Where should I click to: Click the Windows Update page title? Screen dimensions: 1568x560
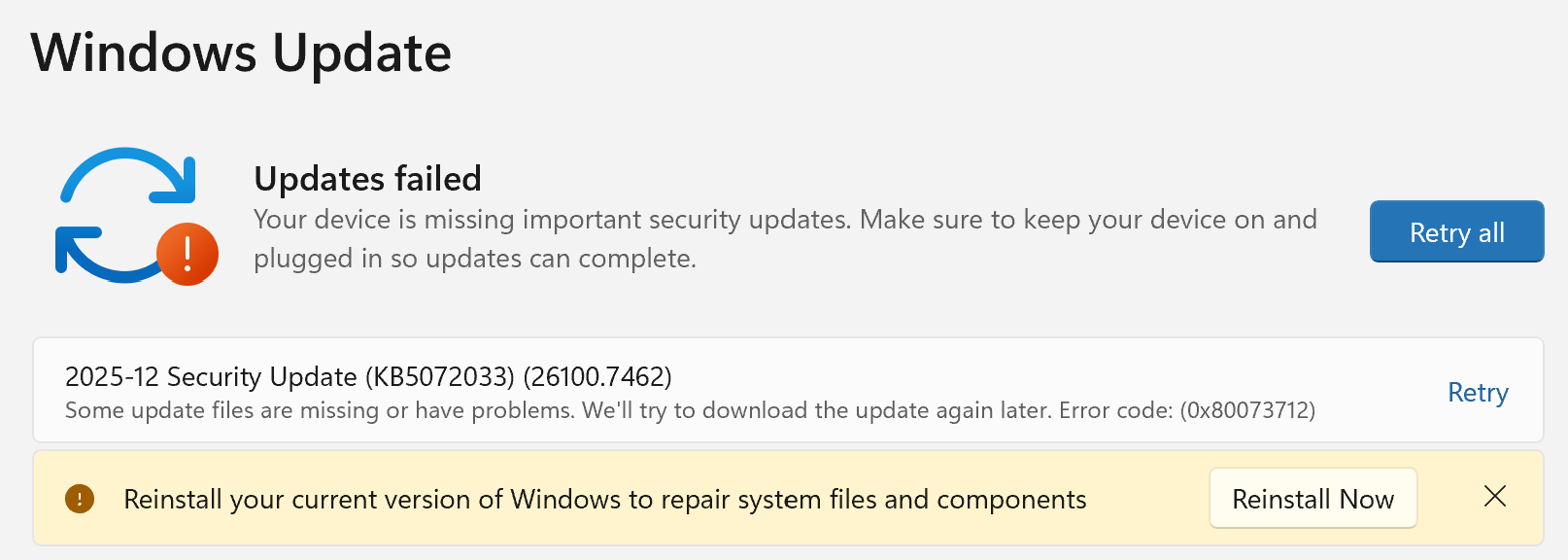[242, 52]
